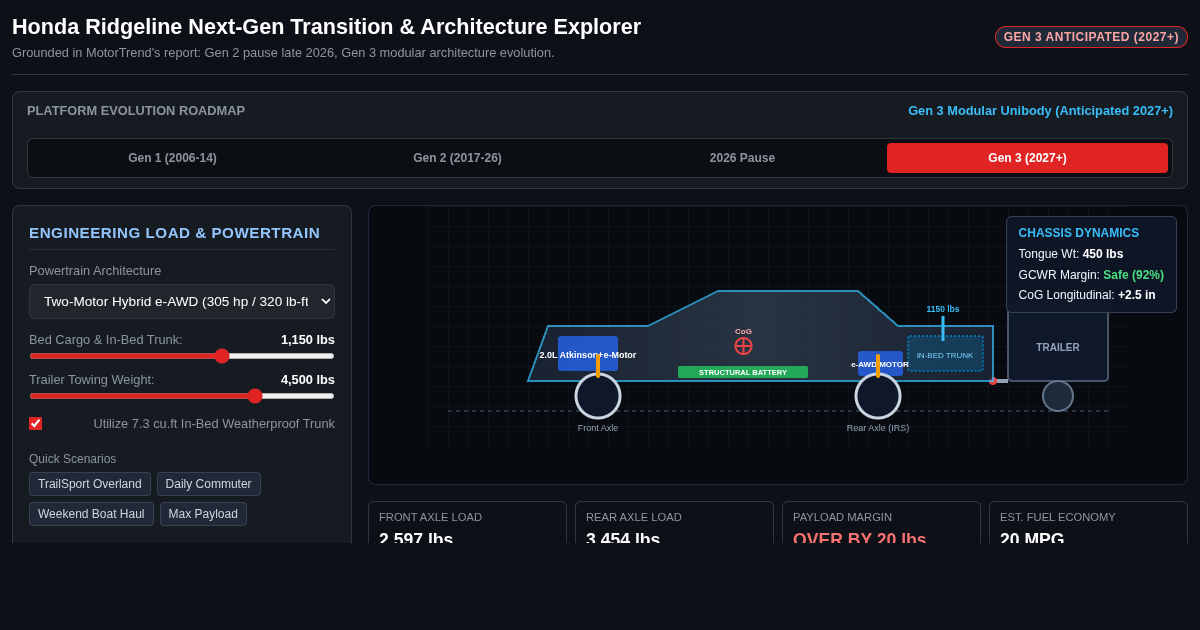Select the Gen 2 (2017-26) roadmap tab

tap(457, 158)
